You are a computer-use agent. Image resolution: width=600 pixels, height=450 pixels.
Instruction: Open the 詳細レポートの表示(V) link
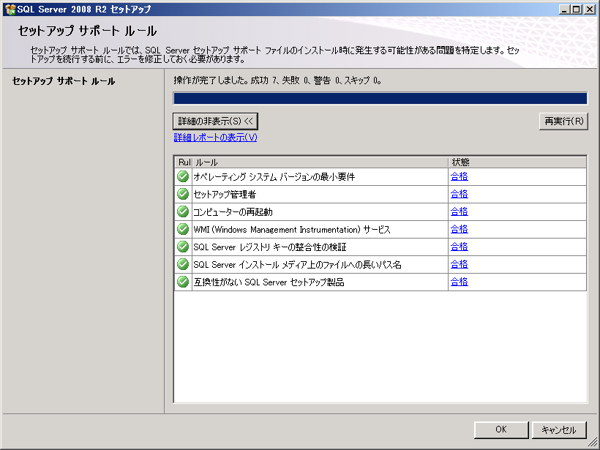(x=215, y=137)
